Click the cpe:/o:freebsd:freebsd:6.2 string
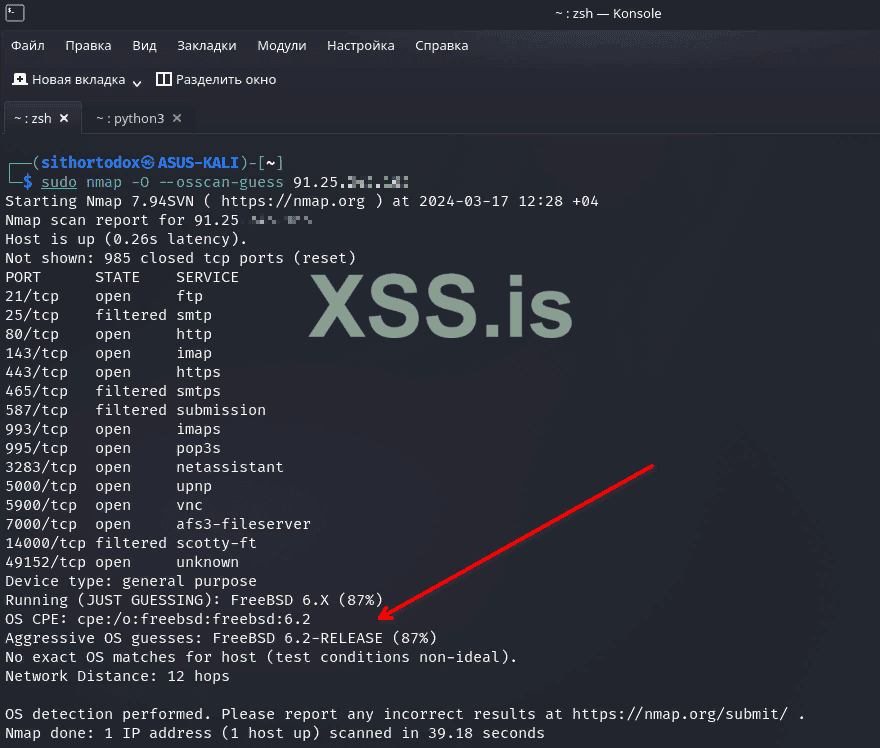Image resolution: width=880 pixels, height=748 pixels. [x=194, y=619]
